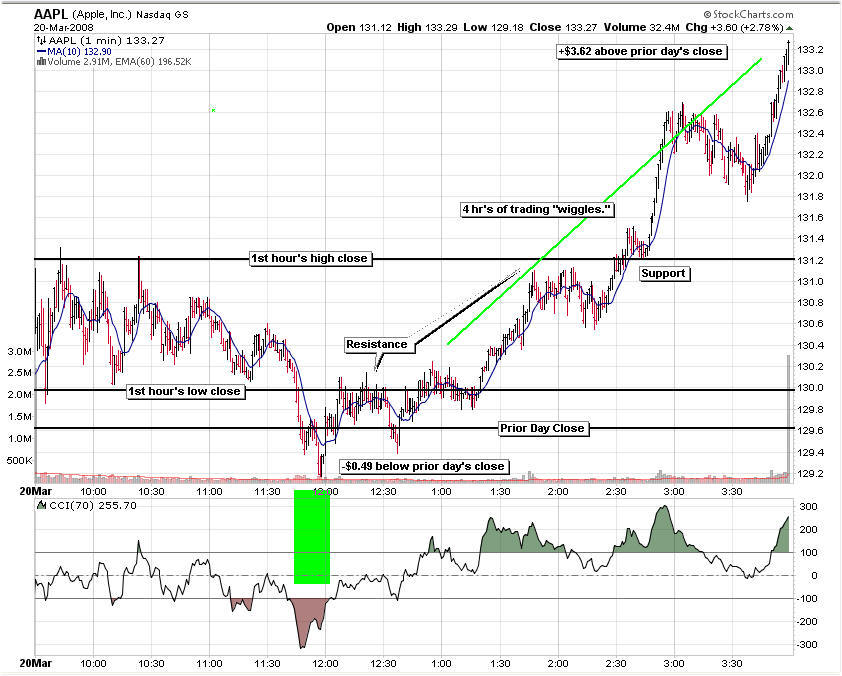Click the "Chg +3.60 (+2.78%)" header value

[x=734, y=27]
